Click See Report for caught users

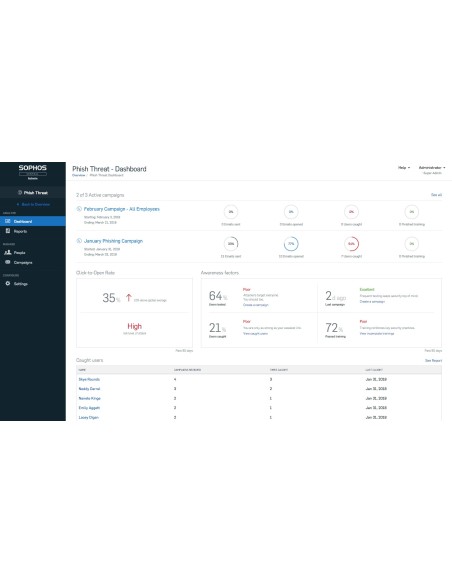tap(433, 361)
